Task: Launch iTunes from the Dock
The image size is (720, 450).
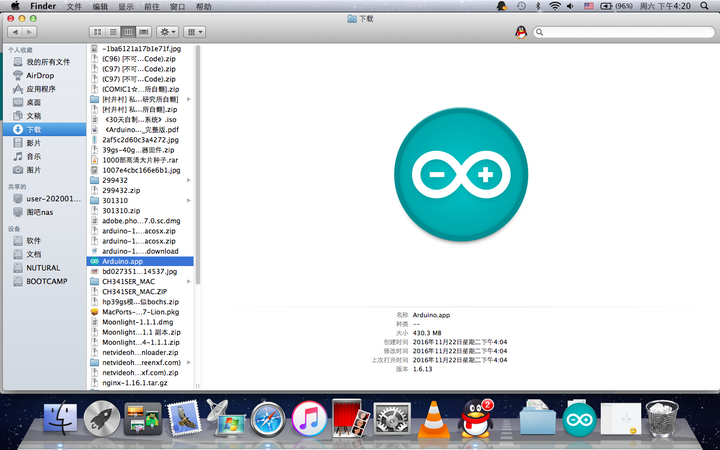Action: pyautogui.click(x=309, y=419)
